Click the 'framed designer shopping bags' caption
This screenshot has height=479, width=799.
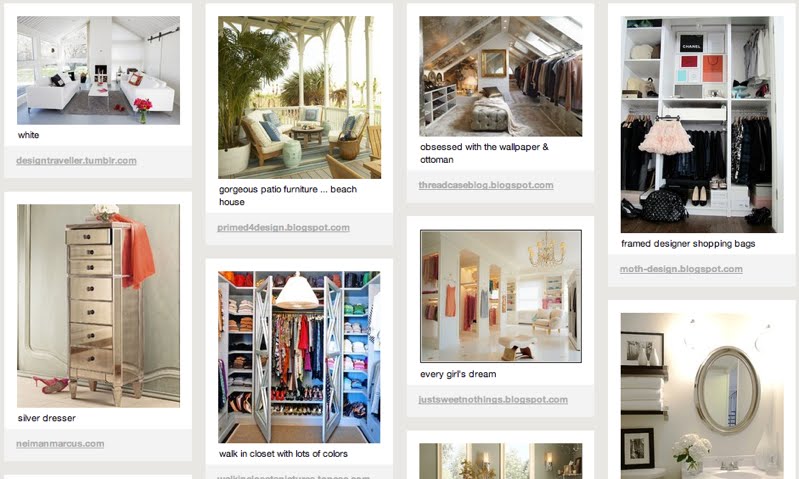688,244
